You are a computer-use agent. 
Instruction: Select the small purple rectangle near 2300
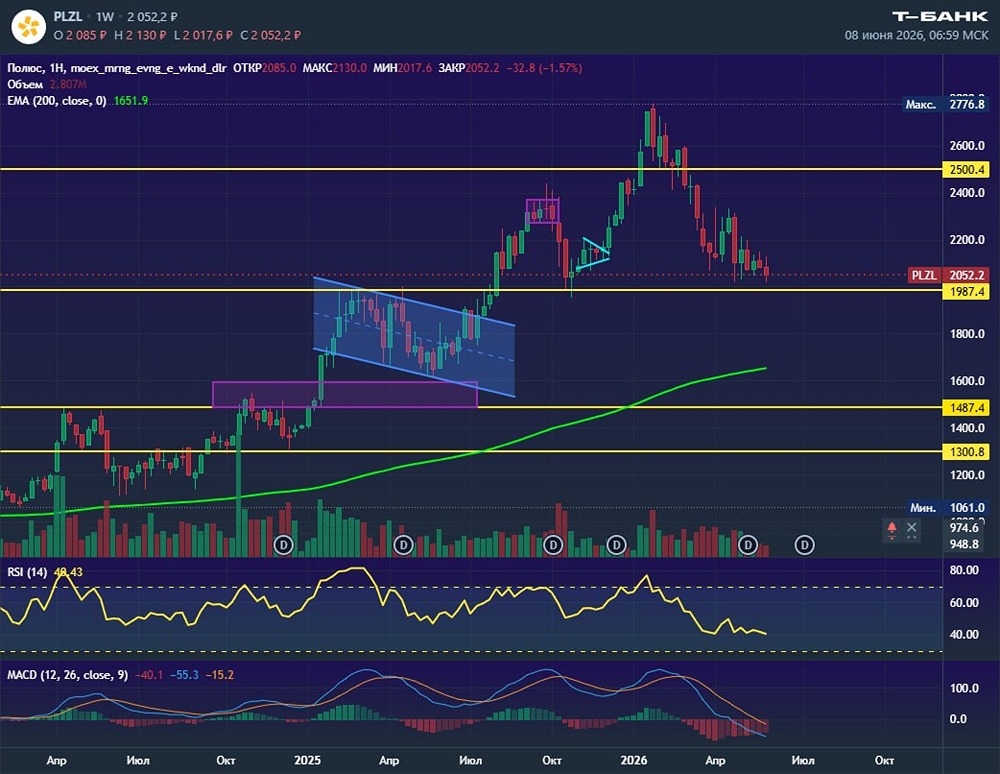543,211
